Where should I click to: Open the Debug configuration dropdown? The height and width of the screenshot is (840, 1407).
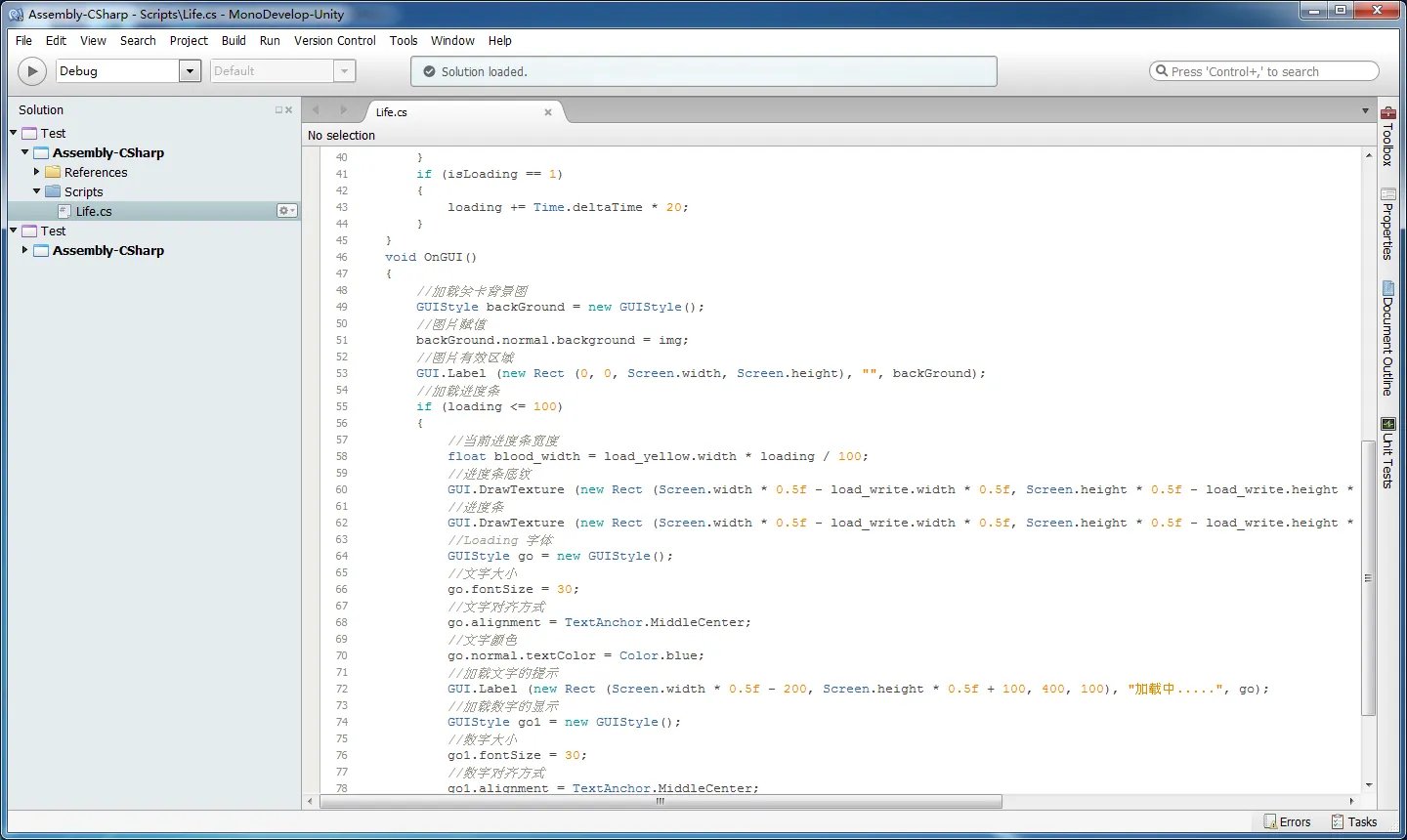pyautogui.click(x=191, y=71)
